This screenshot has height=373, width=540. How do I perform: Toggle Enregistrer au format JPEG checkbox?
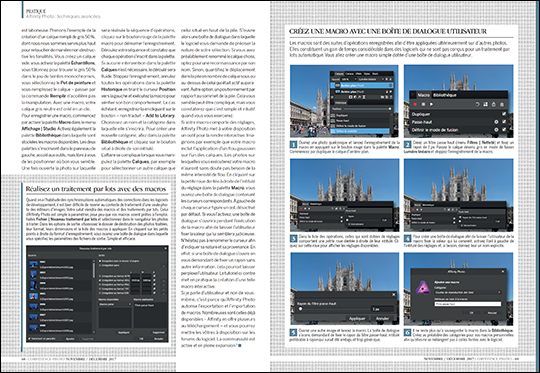coord(100,280)
